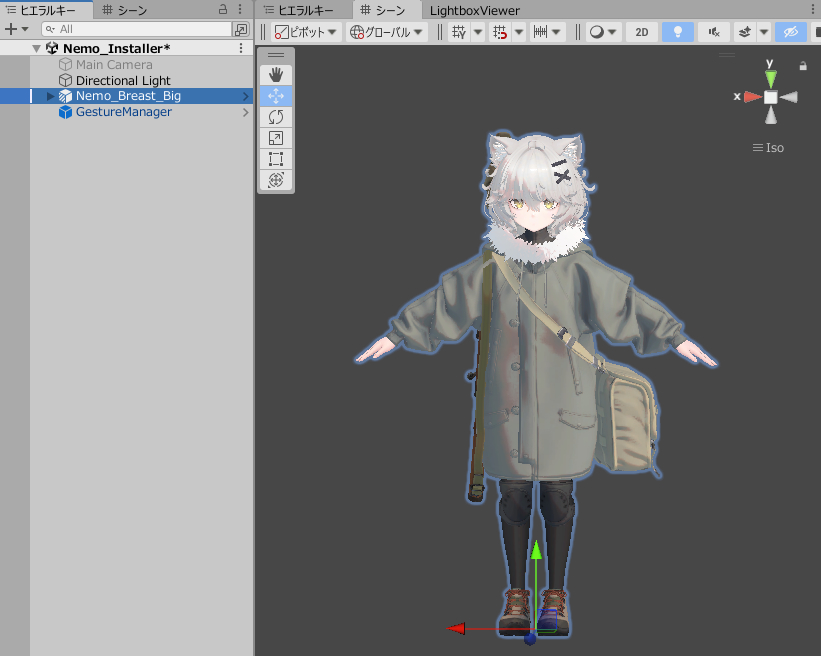
Task: Open the scene effects dropdown arrow
Action: (764, 32)
